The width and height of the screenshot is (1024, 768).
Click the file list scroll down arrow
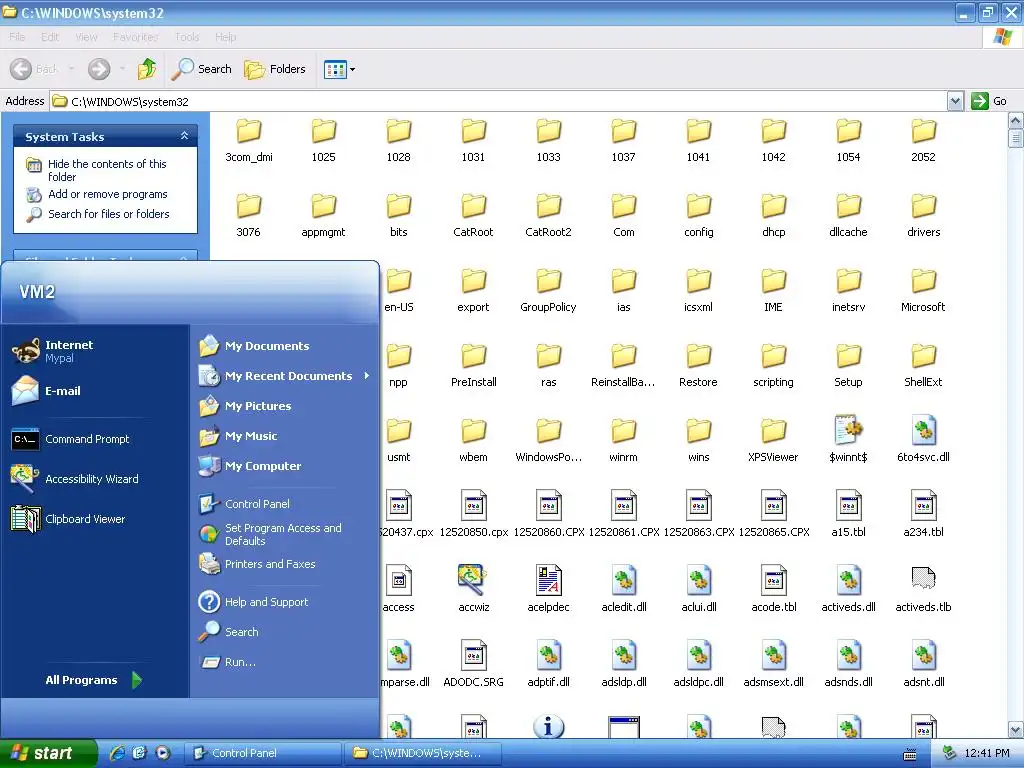(1016, 729)
